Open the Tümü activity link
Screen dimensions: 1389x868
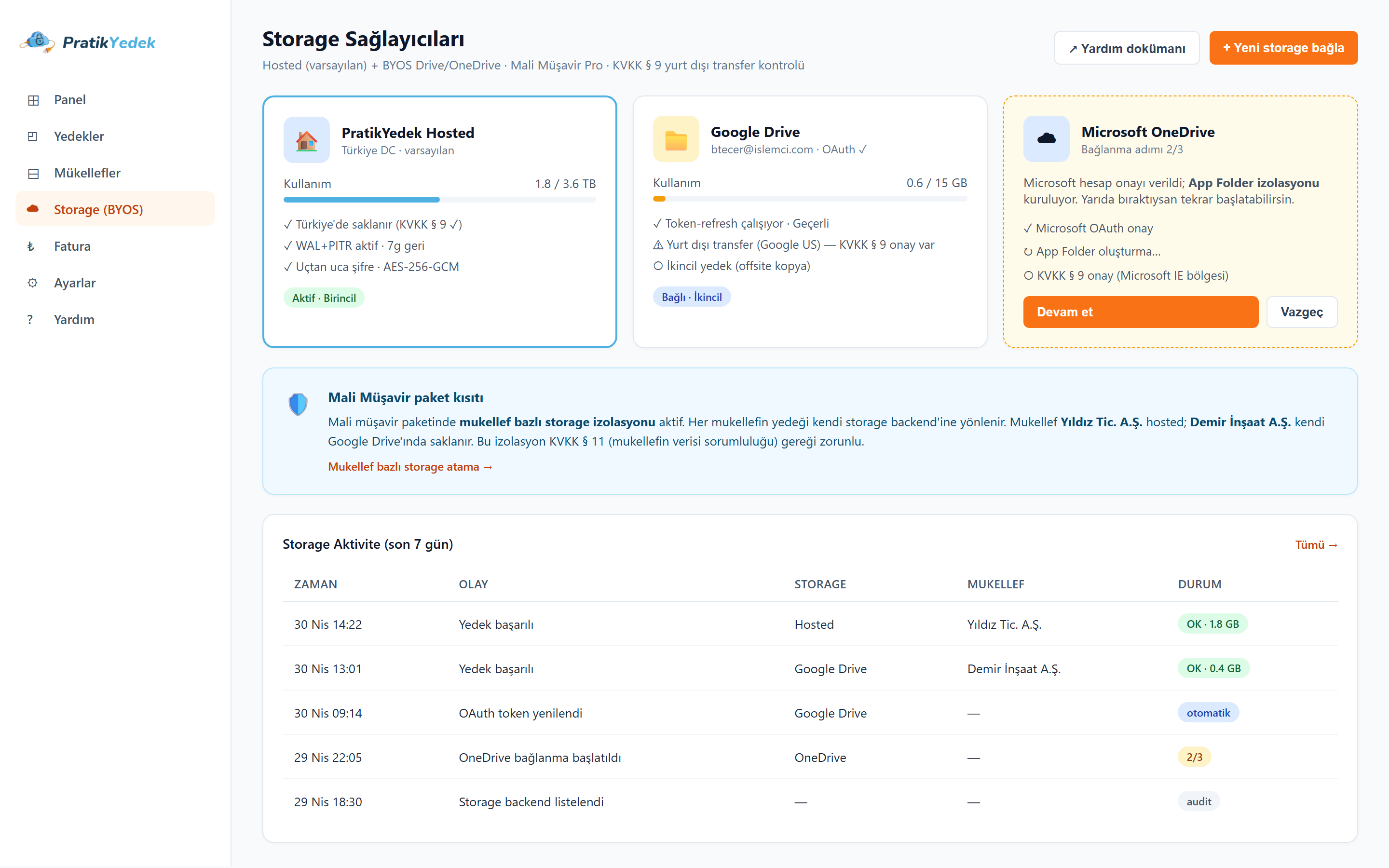point(1316,545)
